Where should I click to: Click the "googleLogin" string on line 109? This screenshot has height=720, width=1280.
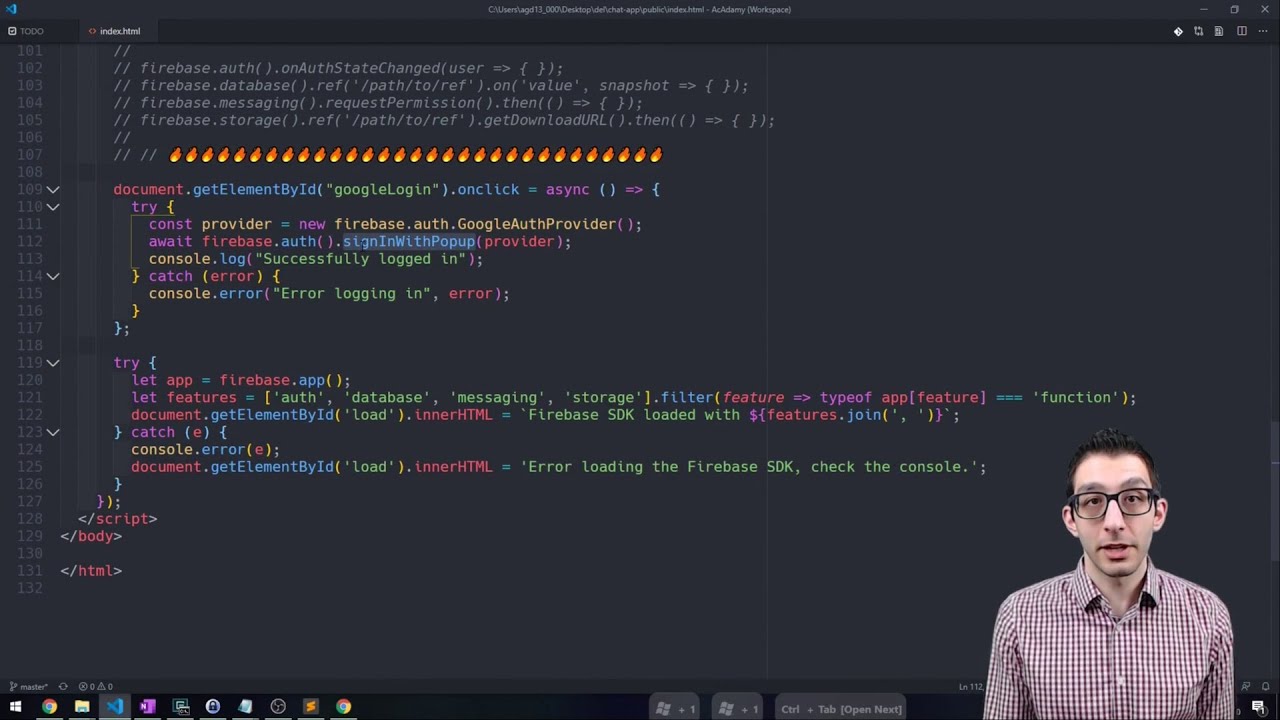(x=383, y=190)
